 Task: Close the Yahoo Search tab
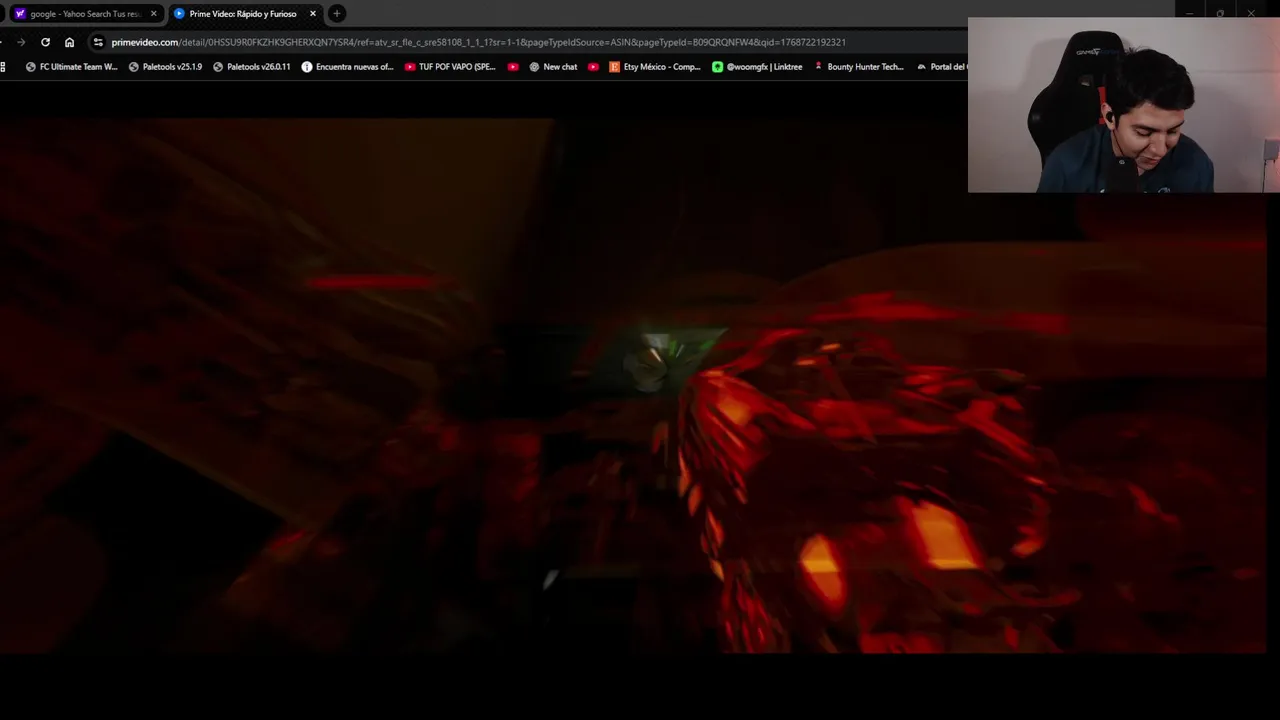coord(153,14)
